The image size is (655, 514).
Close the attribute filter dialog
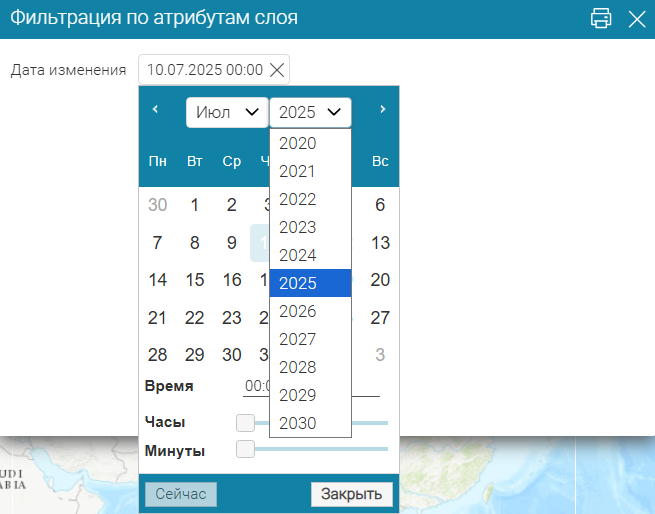[636, 18]
